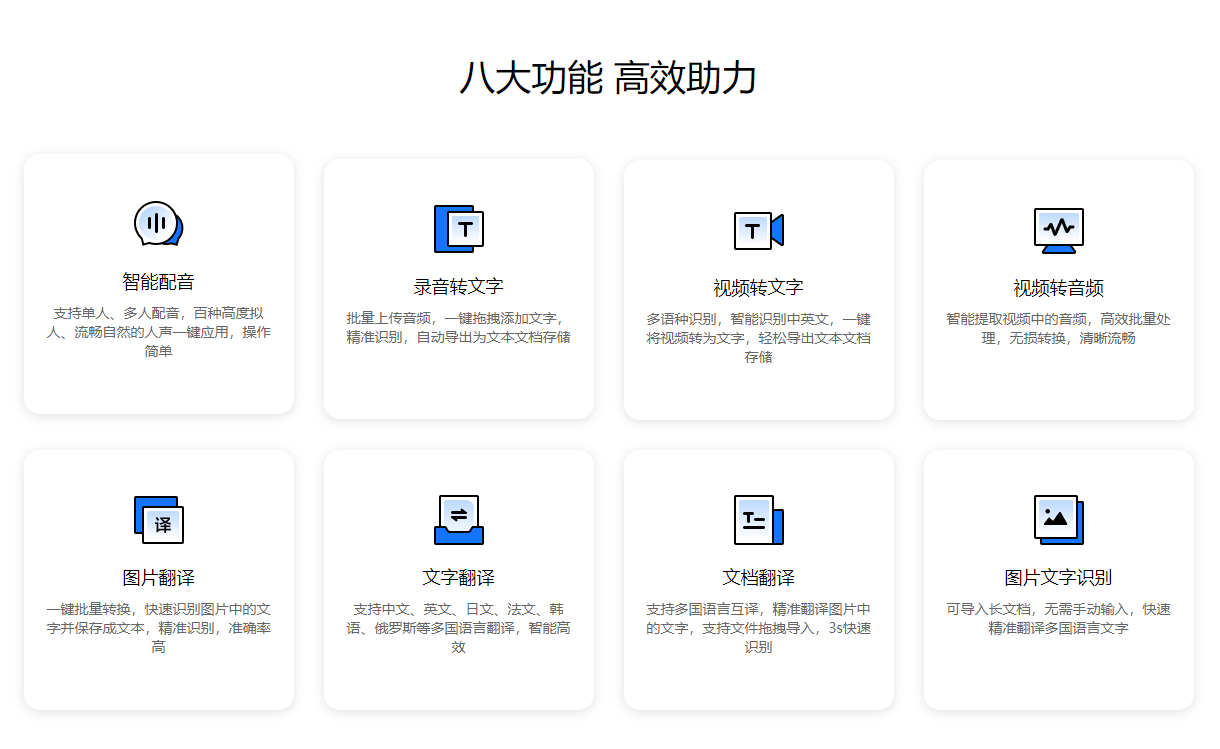This screenshot has width=1220, height=749.
Task: Click the 智能配音 voice bubble icon
Action: (159, 224)
